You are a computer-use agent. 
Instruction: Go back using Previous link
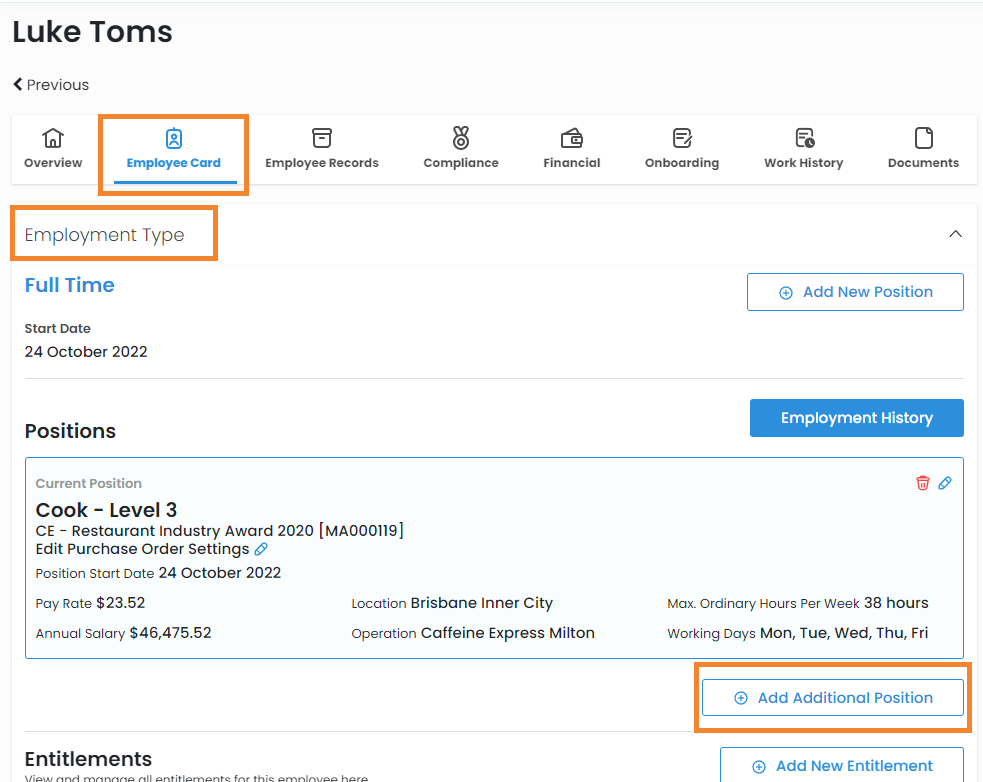click(x=51, y=85)
